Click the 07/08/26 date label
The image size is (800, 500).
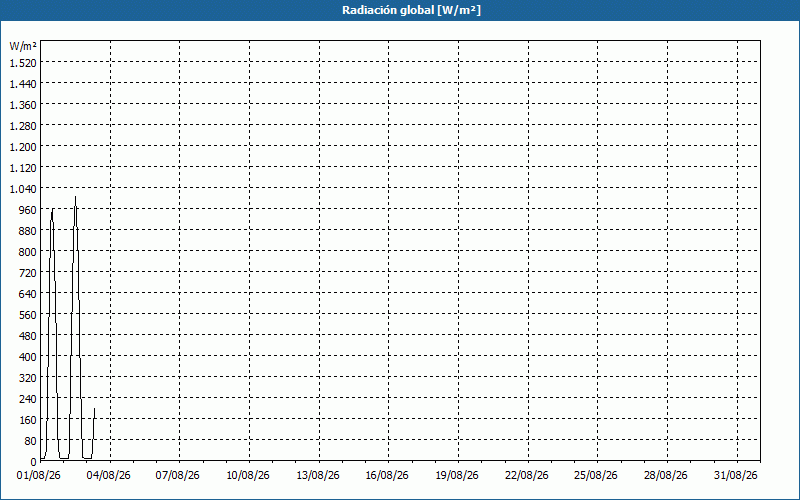[x=178, y=476]
